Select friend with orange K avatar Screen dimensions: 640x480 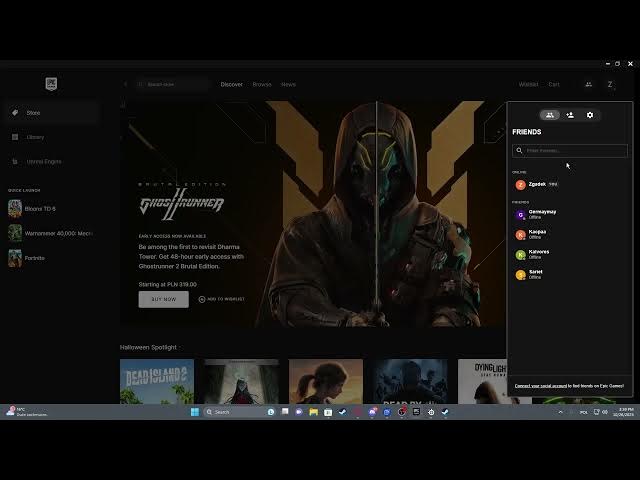click(569, 234)
